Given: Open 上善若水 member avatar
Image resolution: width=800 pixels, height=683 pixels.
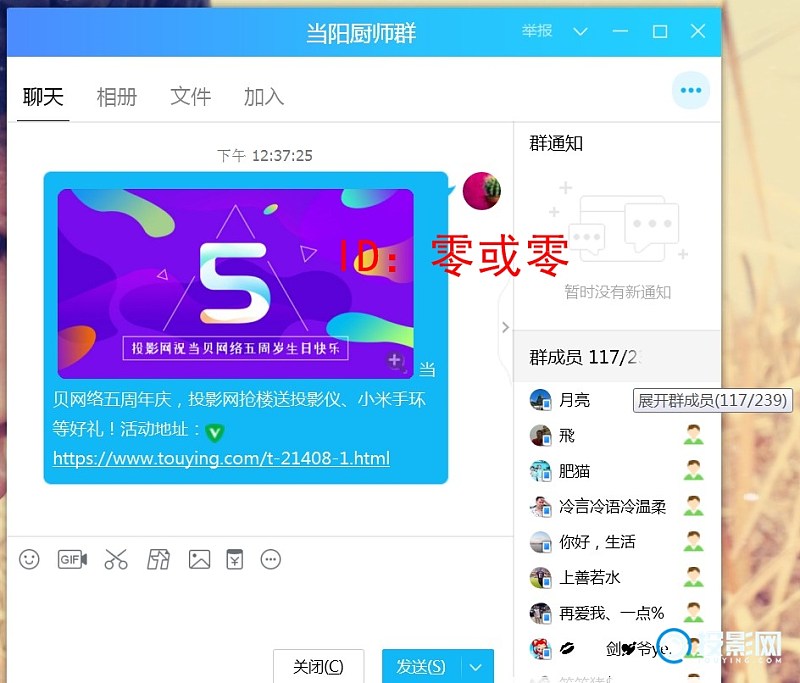Looking at the screenshot, I should (540, 577).
